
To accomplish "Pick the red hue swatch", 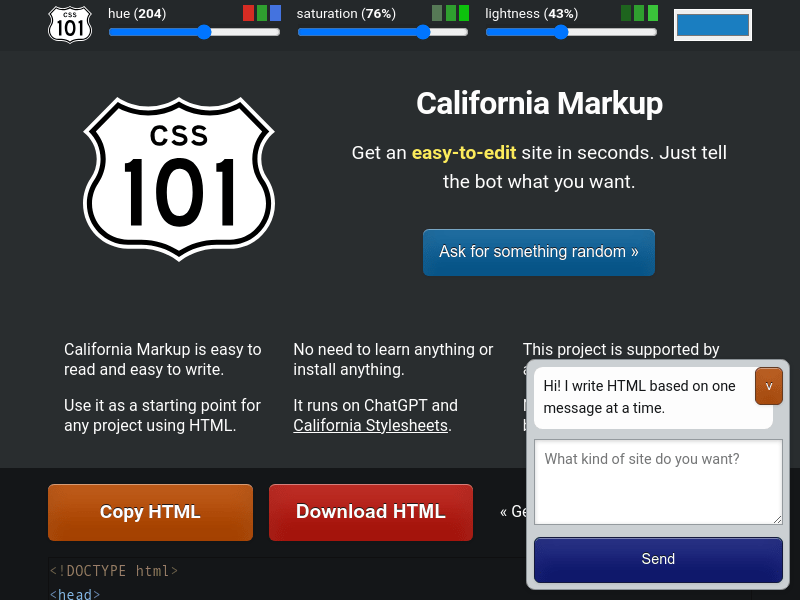I will point(248,13).
